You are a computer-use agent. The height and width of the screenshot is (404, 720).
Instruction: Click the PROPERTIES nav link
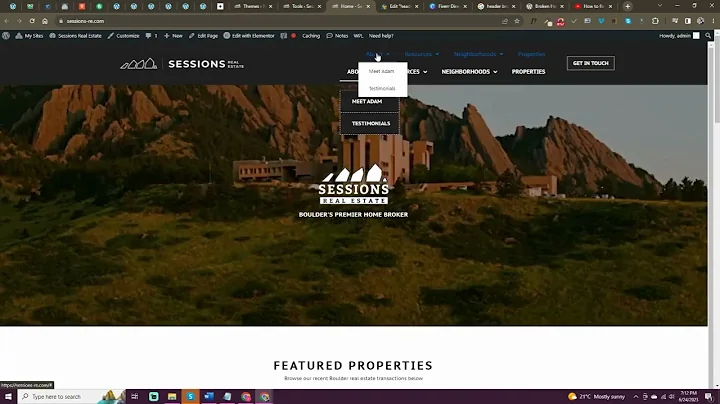(x=529, y=72)
